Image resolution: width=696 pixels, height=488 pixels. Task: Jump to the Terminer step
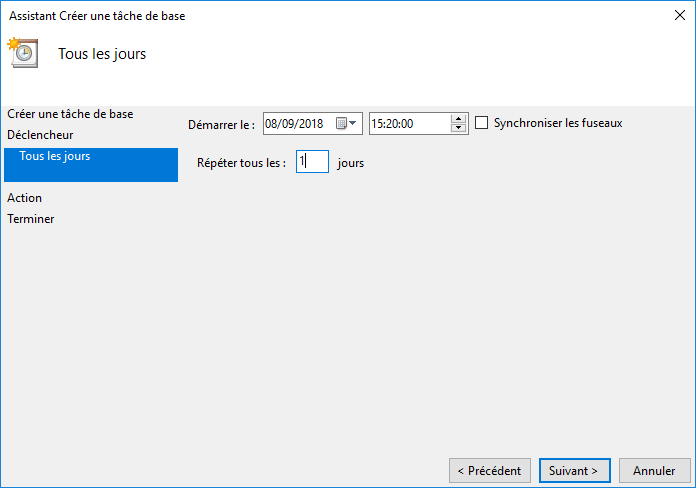[x=31, y=219]
